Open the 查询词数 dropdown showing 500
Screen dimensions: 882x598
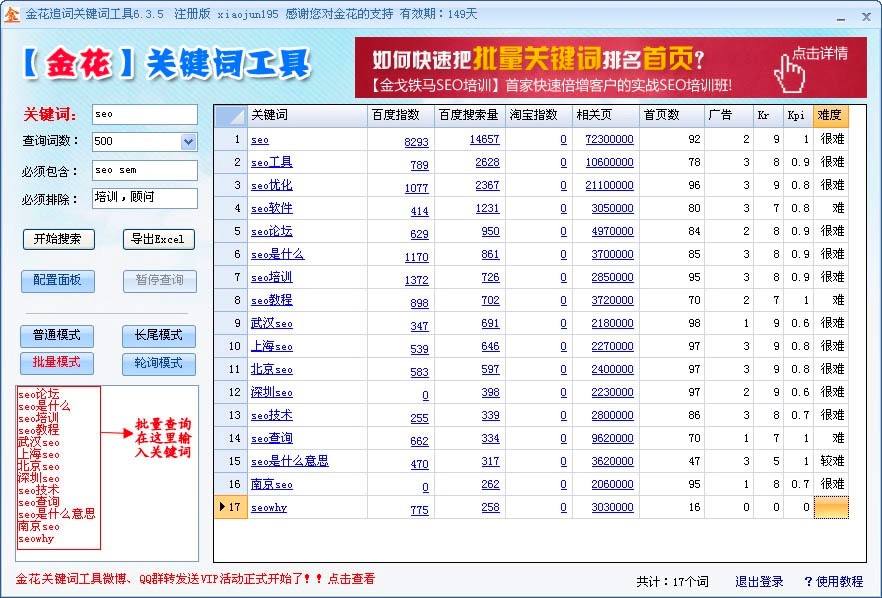(188, 142)
